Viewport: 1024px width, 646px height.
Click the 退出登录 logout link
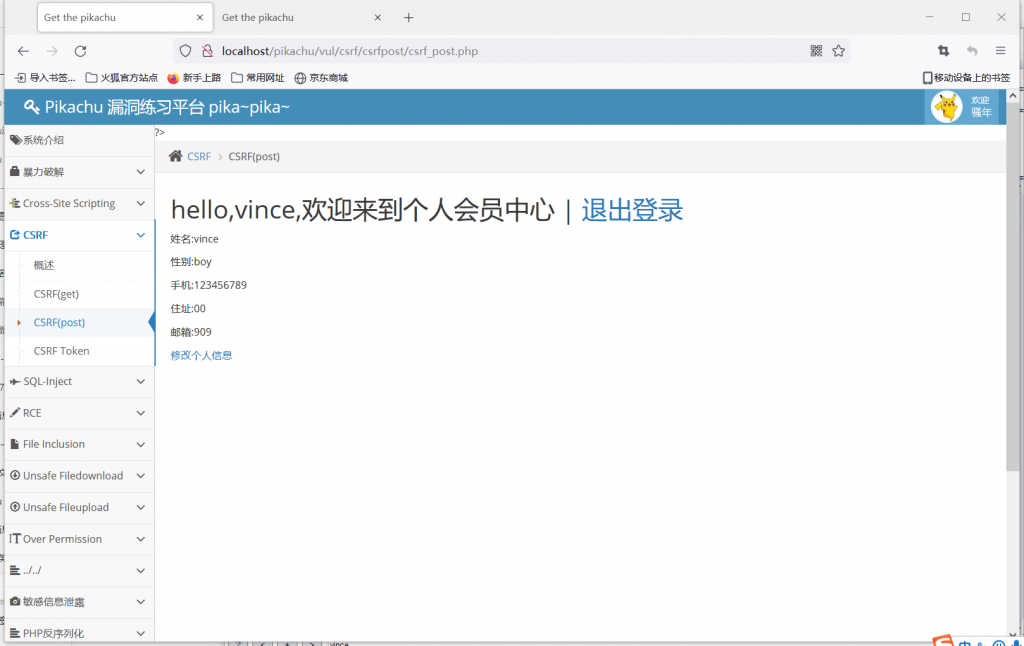[632, 210]
